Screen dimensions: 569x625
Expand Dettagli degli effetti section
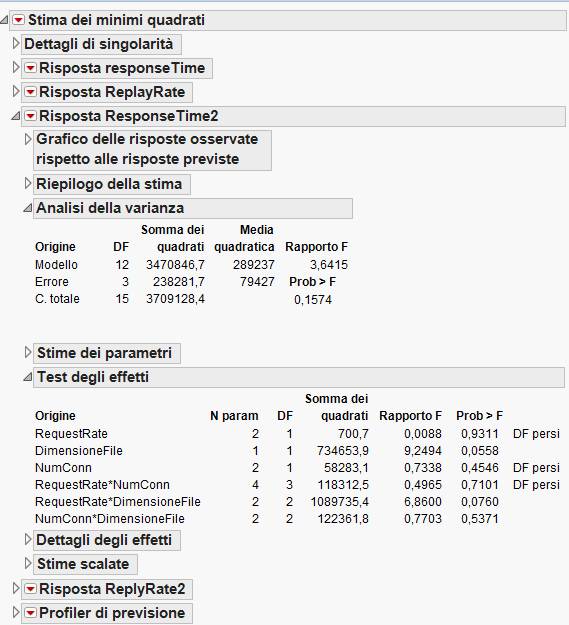tap(28, 540)
